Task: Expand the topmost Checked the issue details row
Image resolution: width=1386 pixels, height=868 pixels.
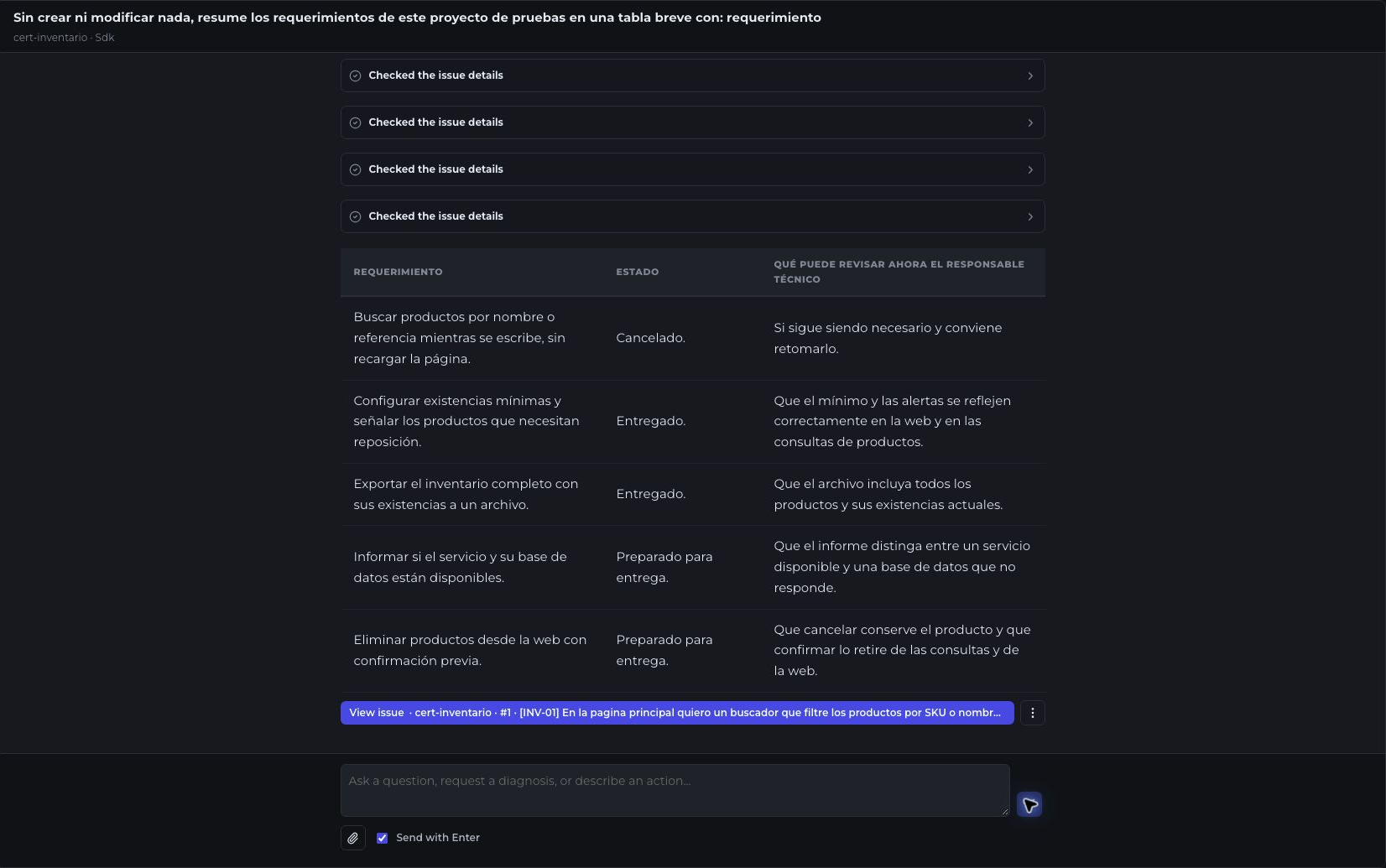Action: pos(693,75)
